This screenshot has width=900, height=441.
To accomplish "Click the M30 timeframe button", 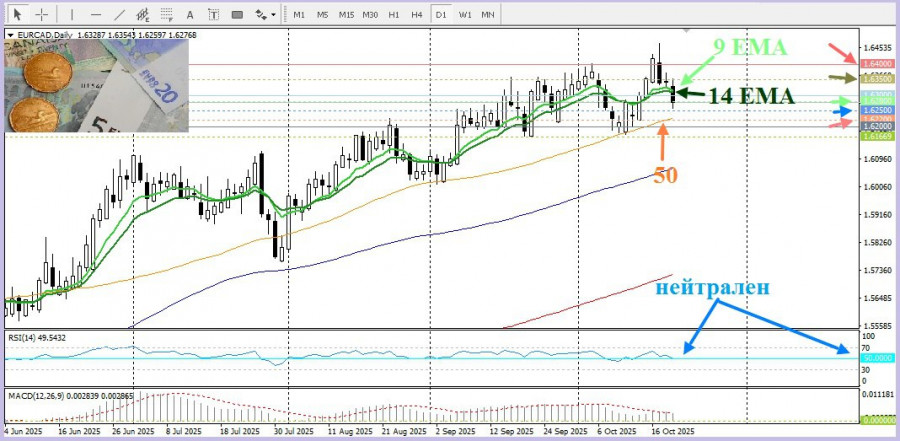I will pyautogui.click(x=370, y=15).
